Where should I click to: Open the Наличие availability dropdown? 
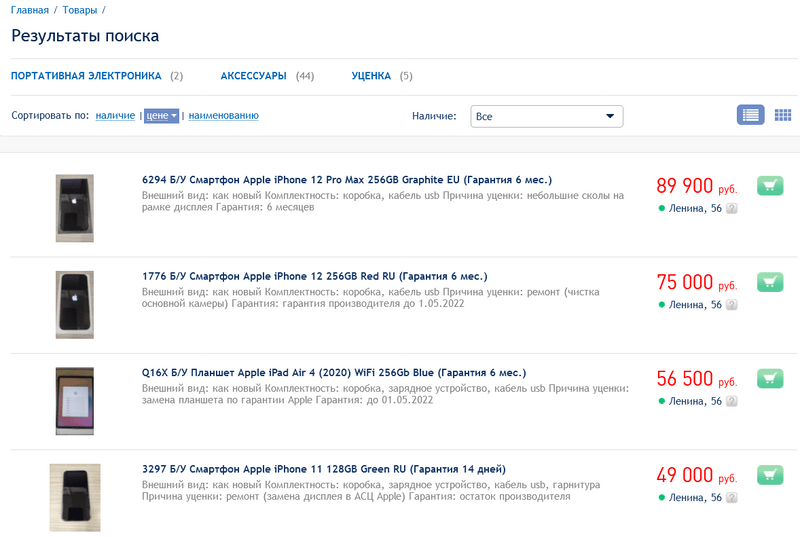click(546, 116)
